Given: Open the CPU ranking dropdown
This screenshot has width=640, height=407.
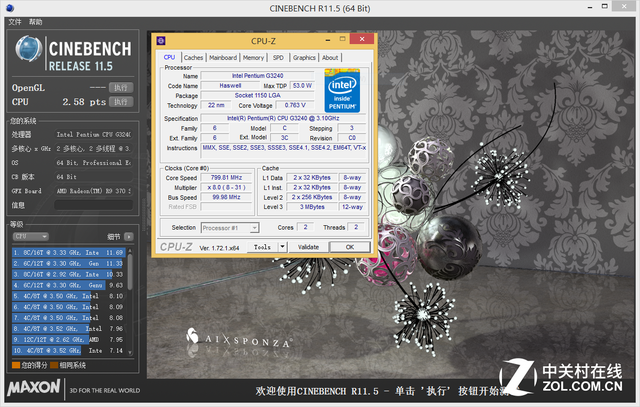Looking at the screenshot, I should (x=31, y=236).
